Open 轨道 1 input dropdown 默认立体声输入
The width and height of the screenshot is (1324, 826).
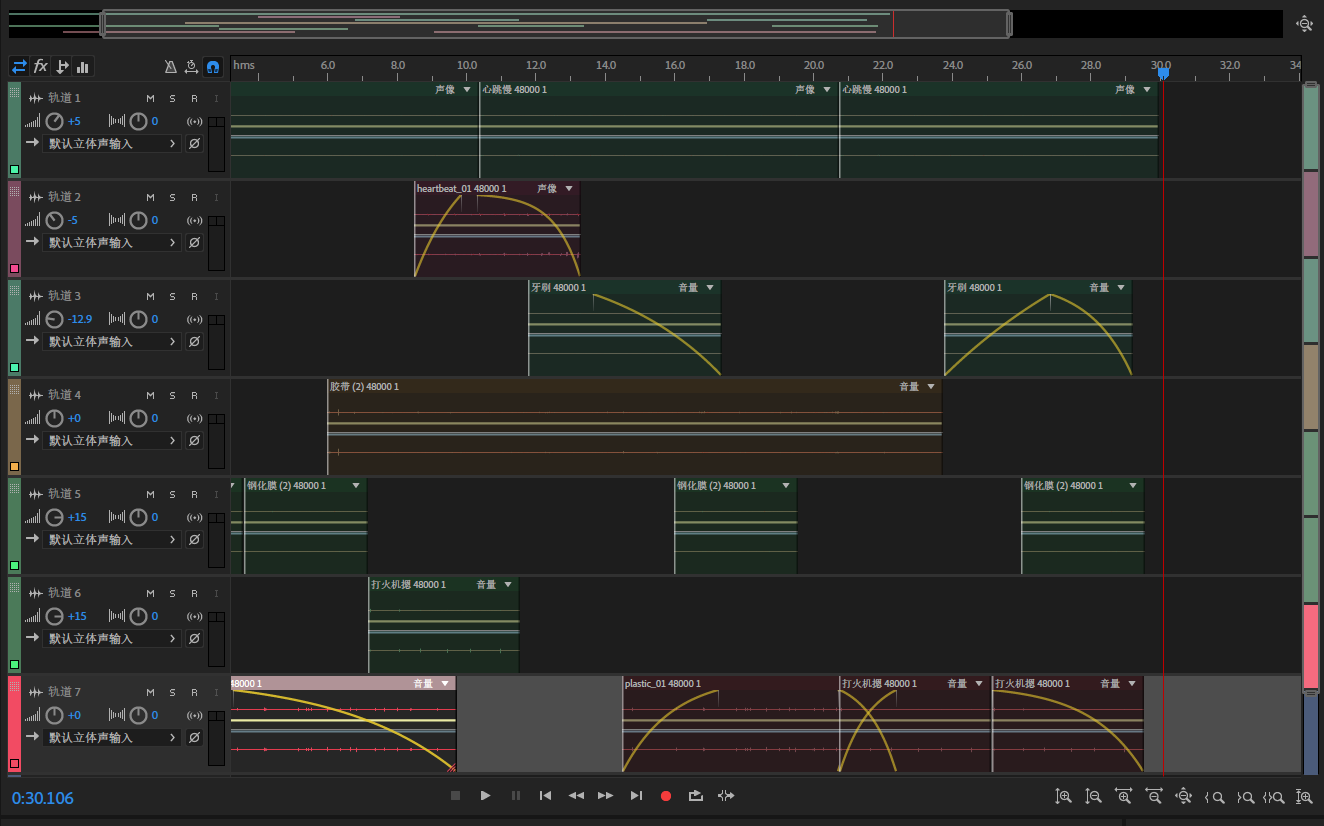coord(113,144)
